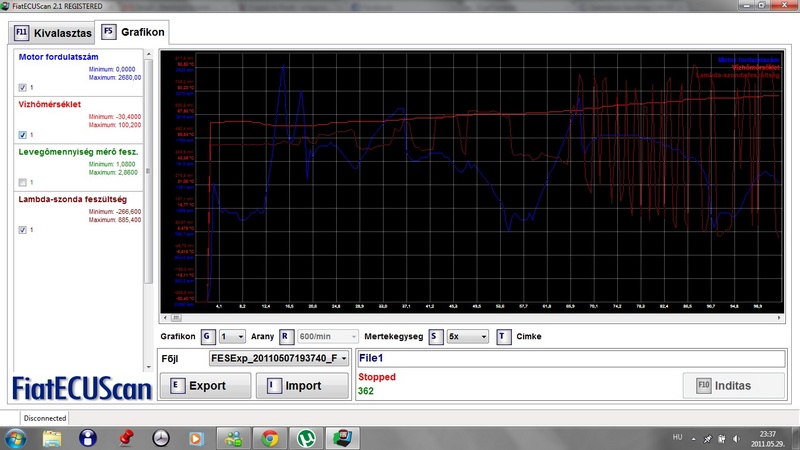Open the red pushpin taskbar app

click(126, 439)
